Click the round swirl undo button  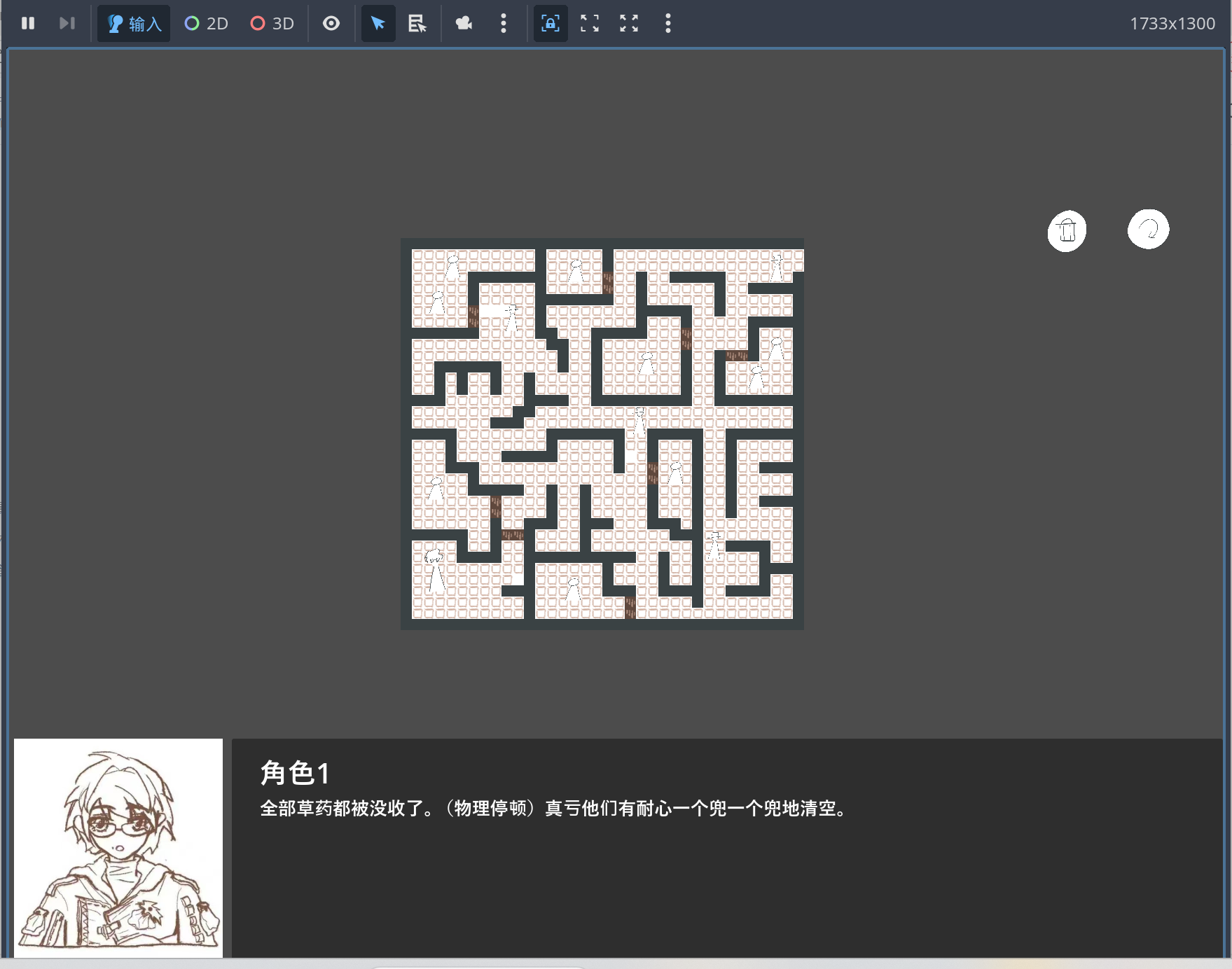[1148, 229]
